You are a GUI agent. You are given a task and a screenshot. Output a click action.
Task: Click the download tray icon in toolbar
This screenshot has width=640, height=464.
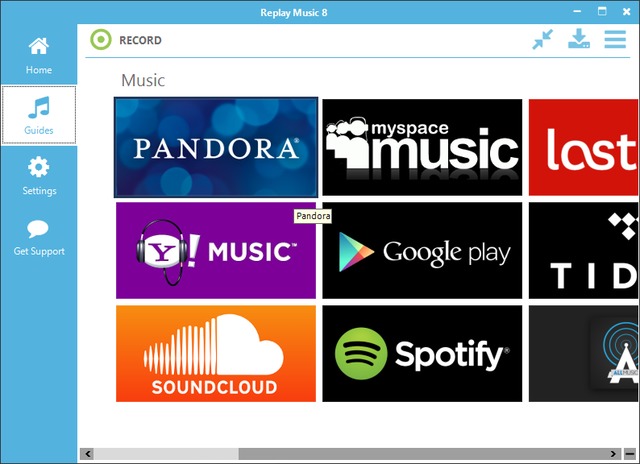coord(579,40)
